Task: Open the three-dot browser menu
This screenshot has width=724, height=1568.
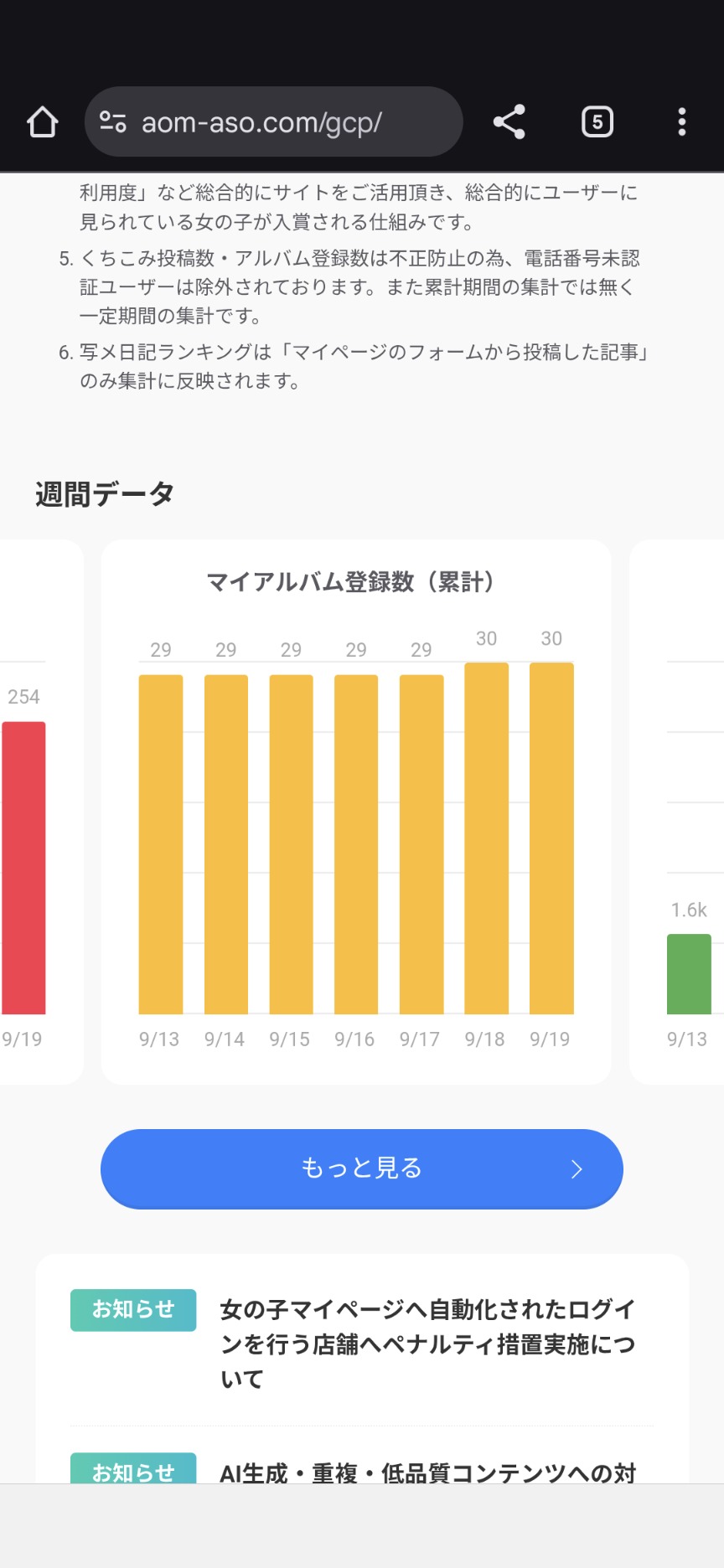Action: tap(682, 122)
